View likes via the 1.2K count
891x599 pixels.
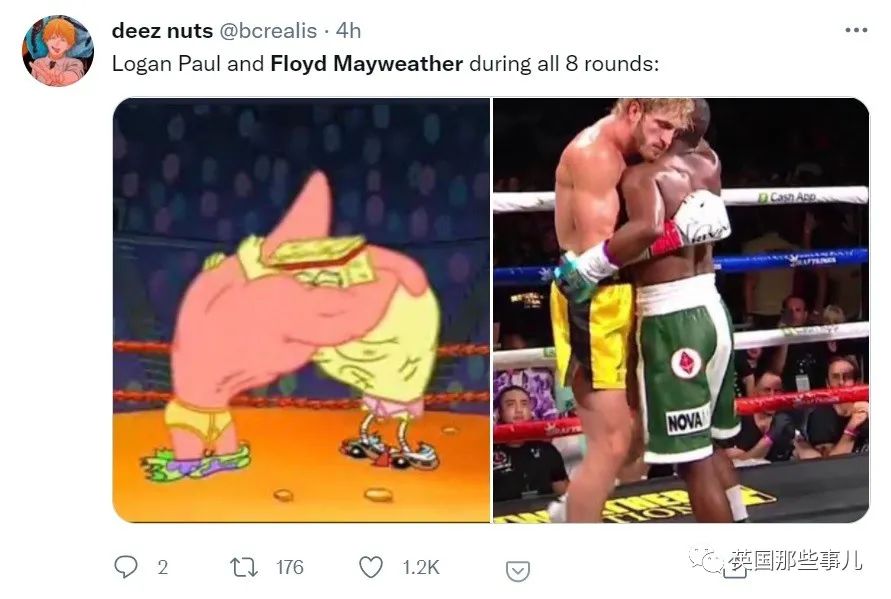pos(421,567)
